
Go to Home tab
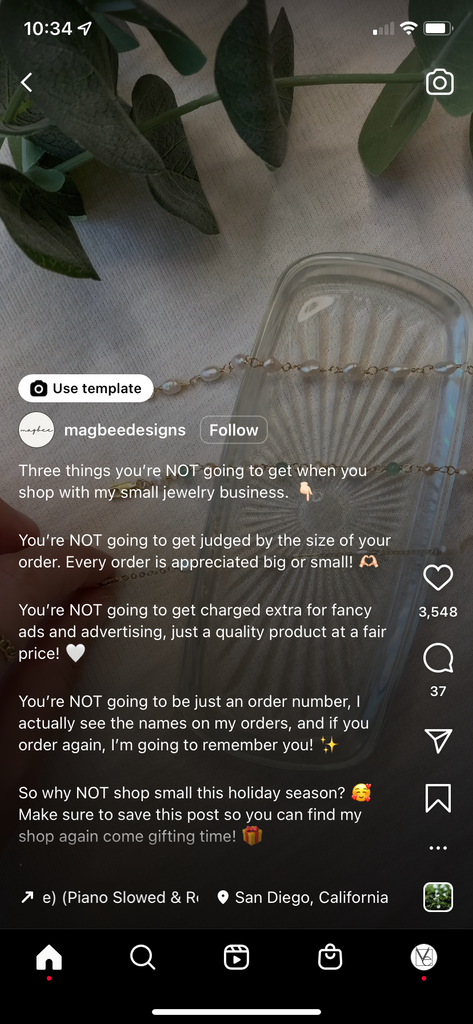49,958
